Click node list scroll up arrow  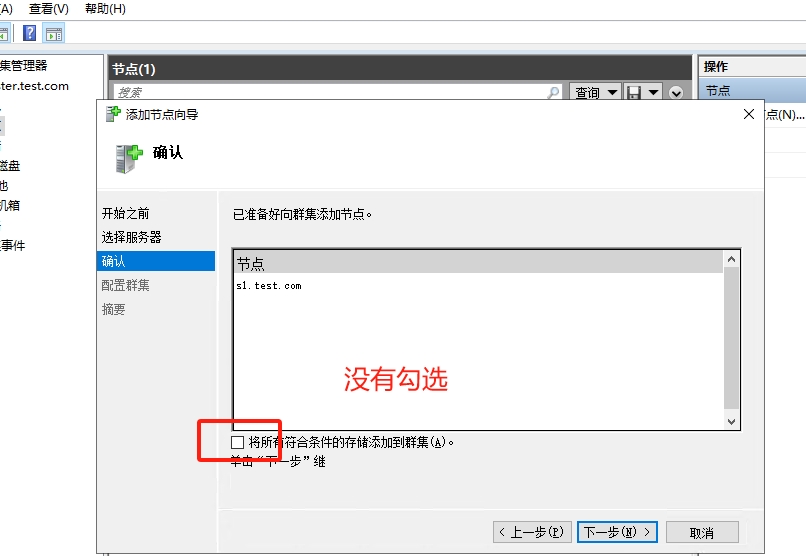[x=731, y=260]
